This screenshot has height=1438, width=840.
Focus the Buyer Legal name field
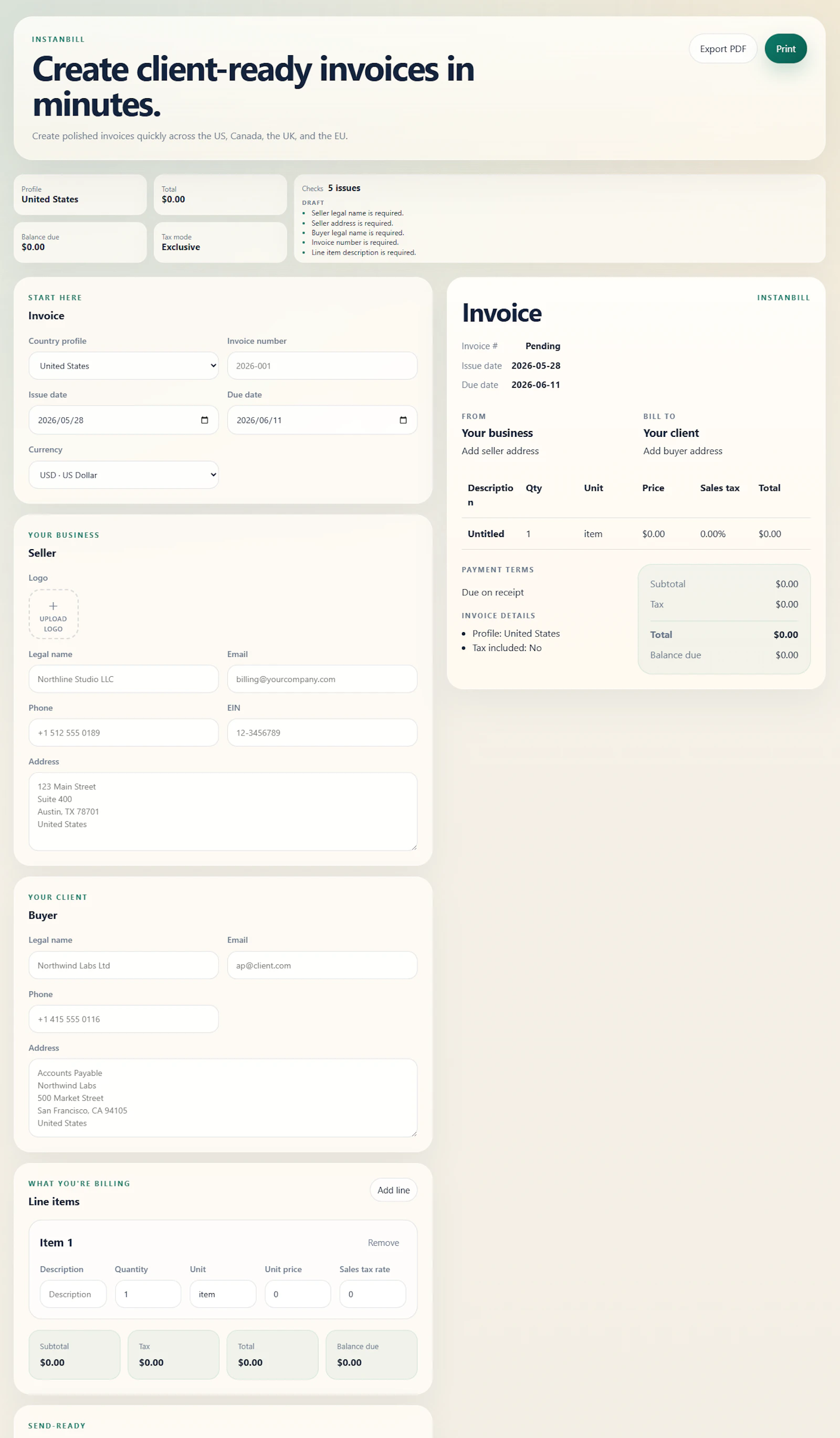123,965
